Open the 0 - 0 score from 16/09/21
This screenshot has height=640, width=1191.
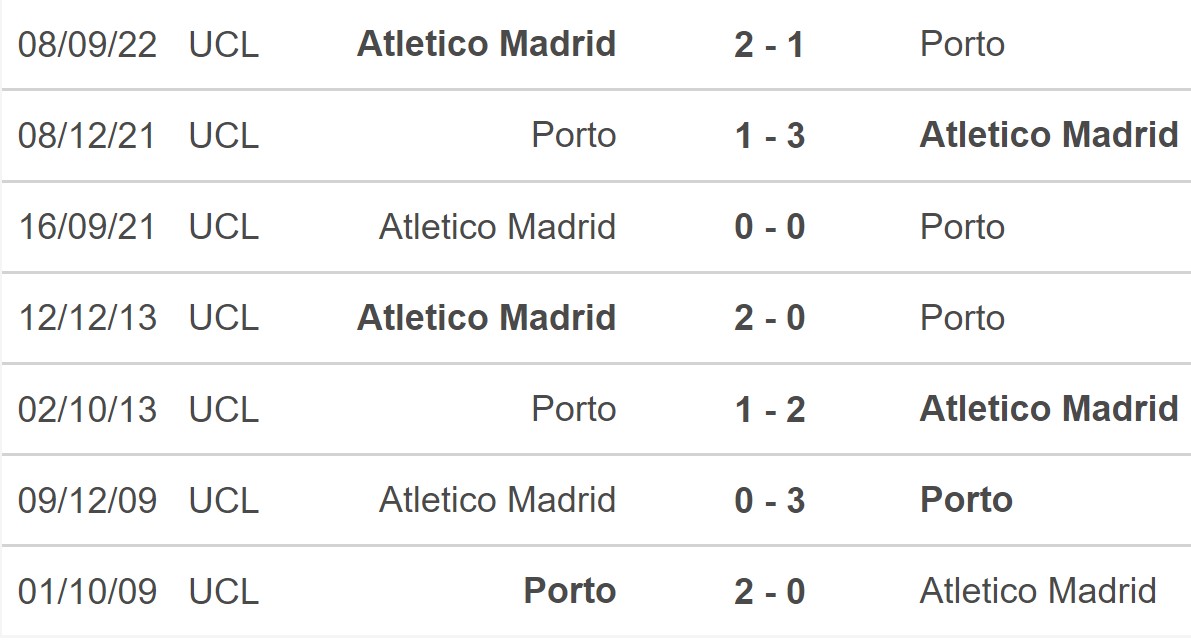coord(769,227)
